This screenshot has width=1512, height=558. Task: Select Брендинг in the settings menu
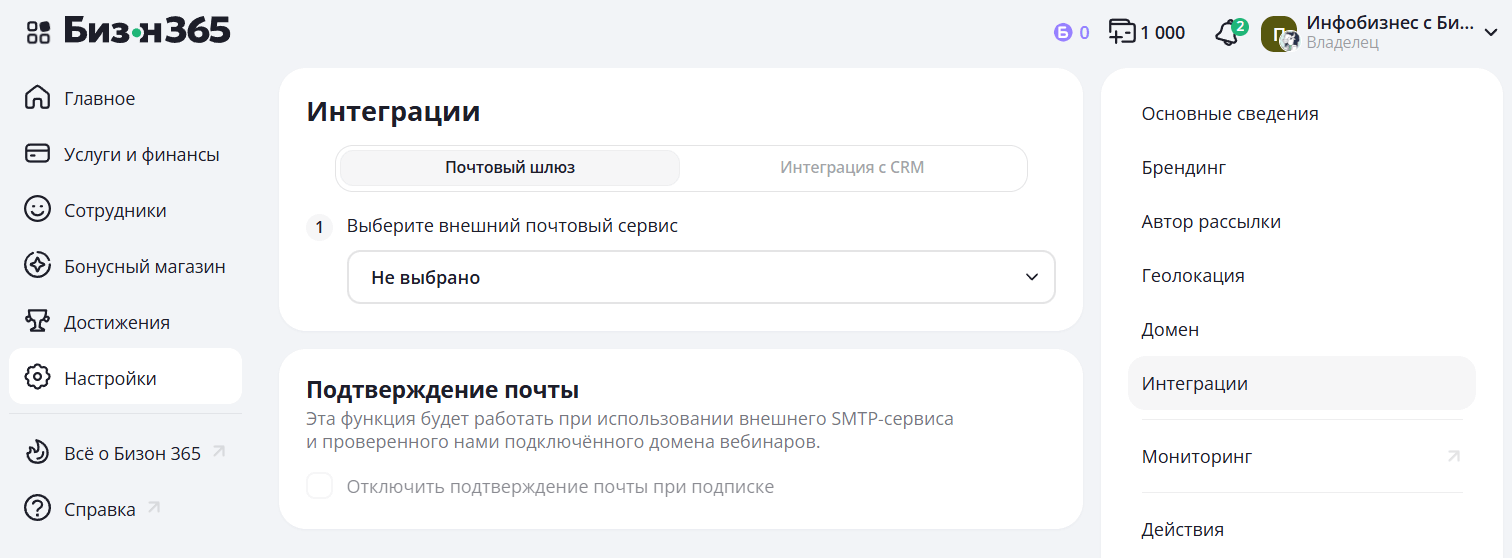point(1184,167)
